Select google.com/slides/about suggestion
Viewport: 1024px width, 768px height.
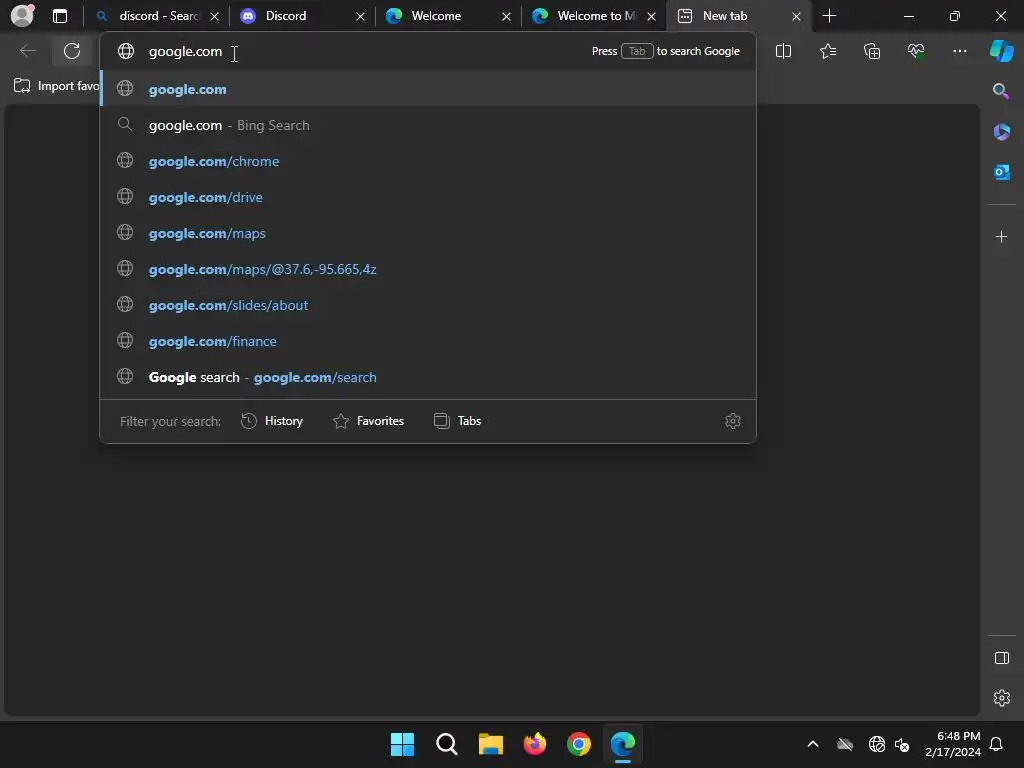(428, 305)
